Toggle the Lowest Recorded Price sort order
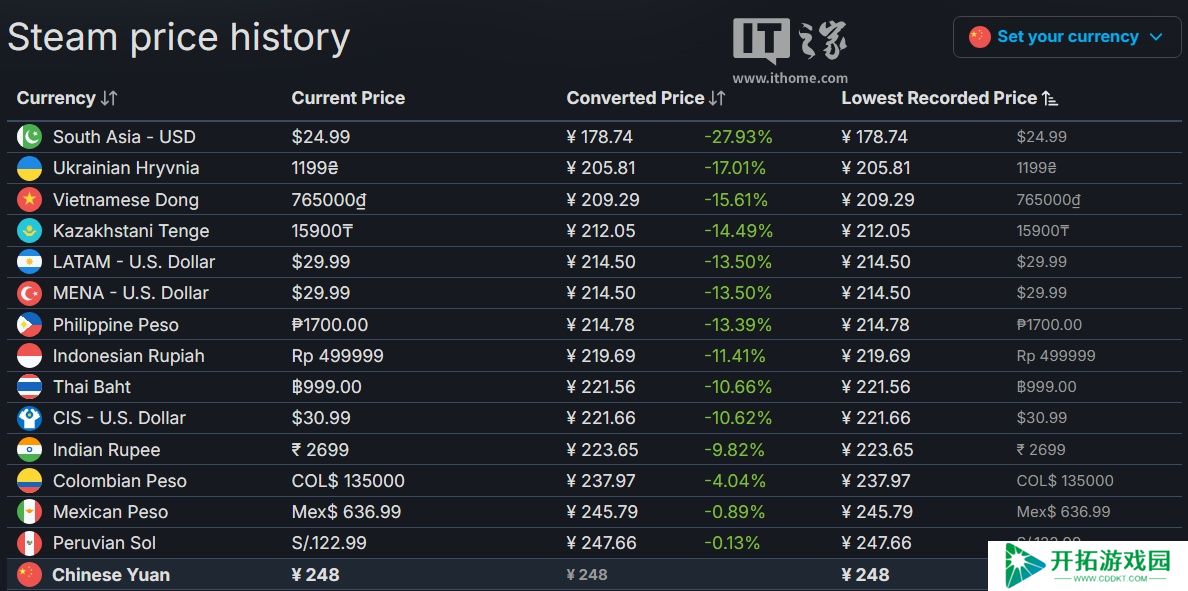 [x=1050, y=98]
